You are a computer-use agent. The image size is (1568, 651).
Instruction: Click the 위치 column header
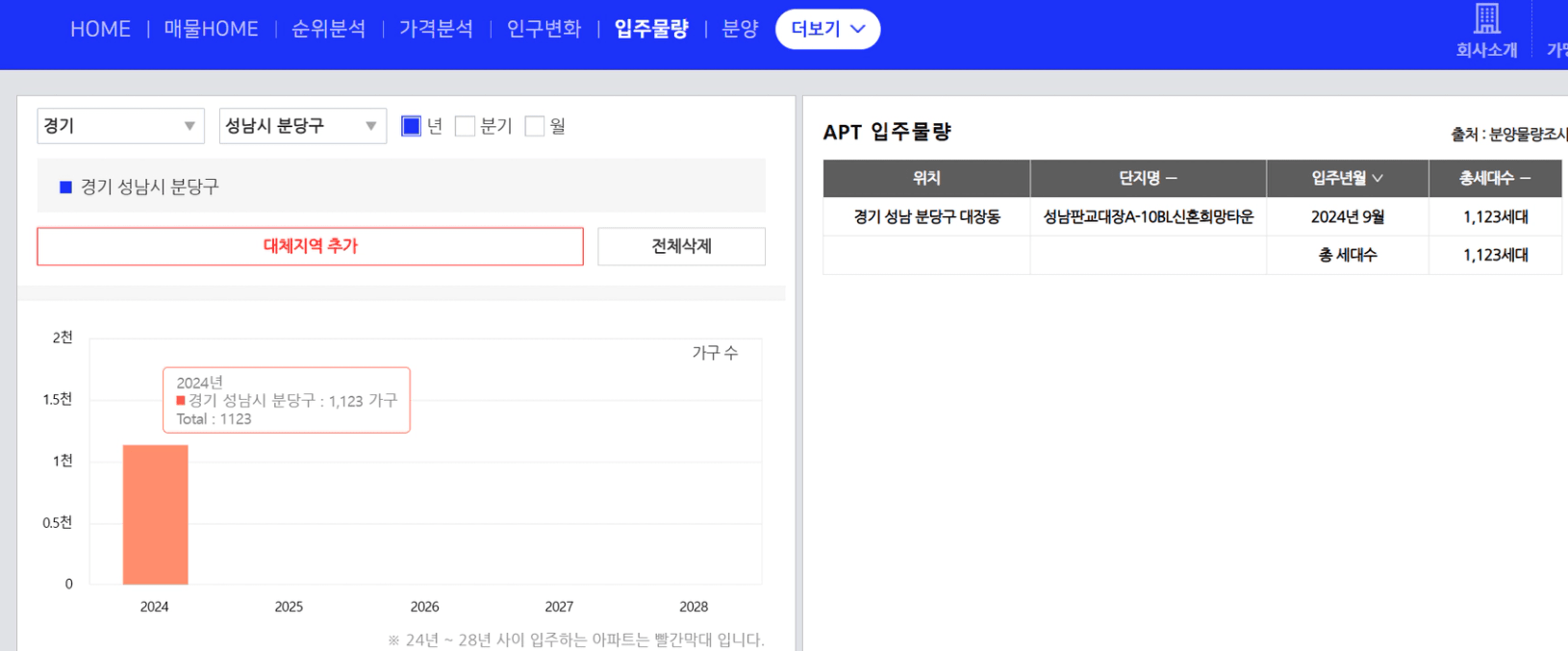pos(926,178)
